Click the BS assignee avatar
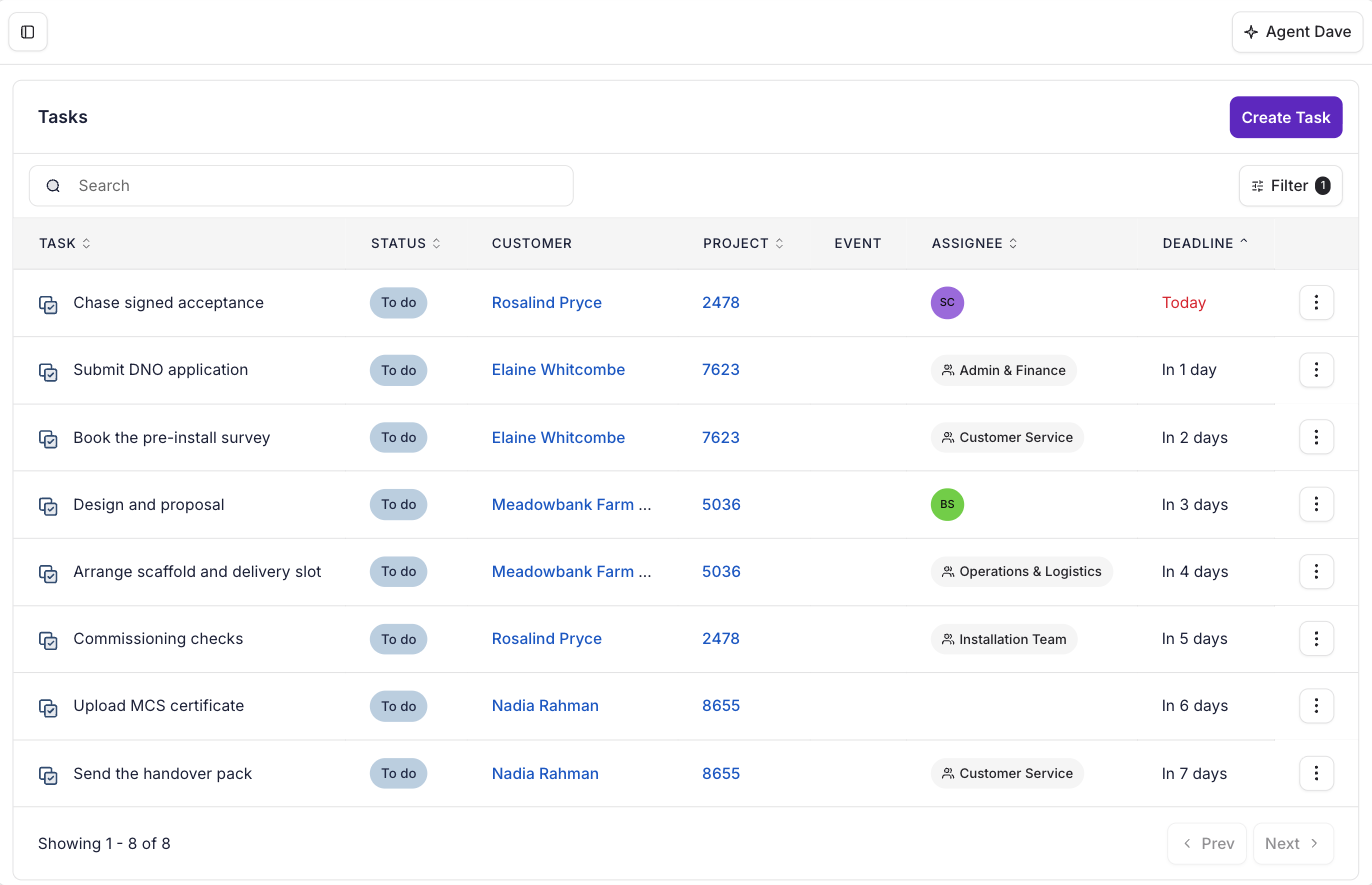Screen dimensions: 1372x885 (947, 504)
